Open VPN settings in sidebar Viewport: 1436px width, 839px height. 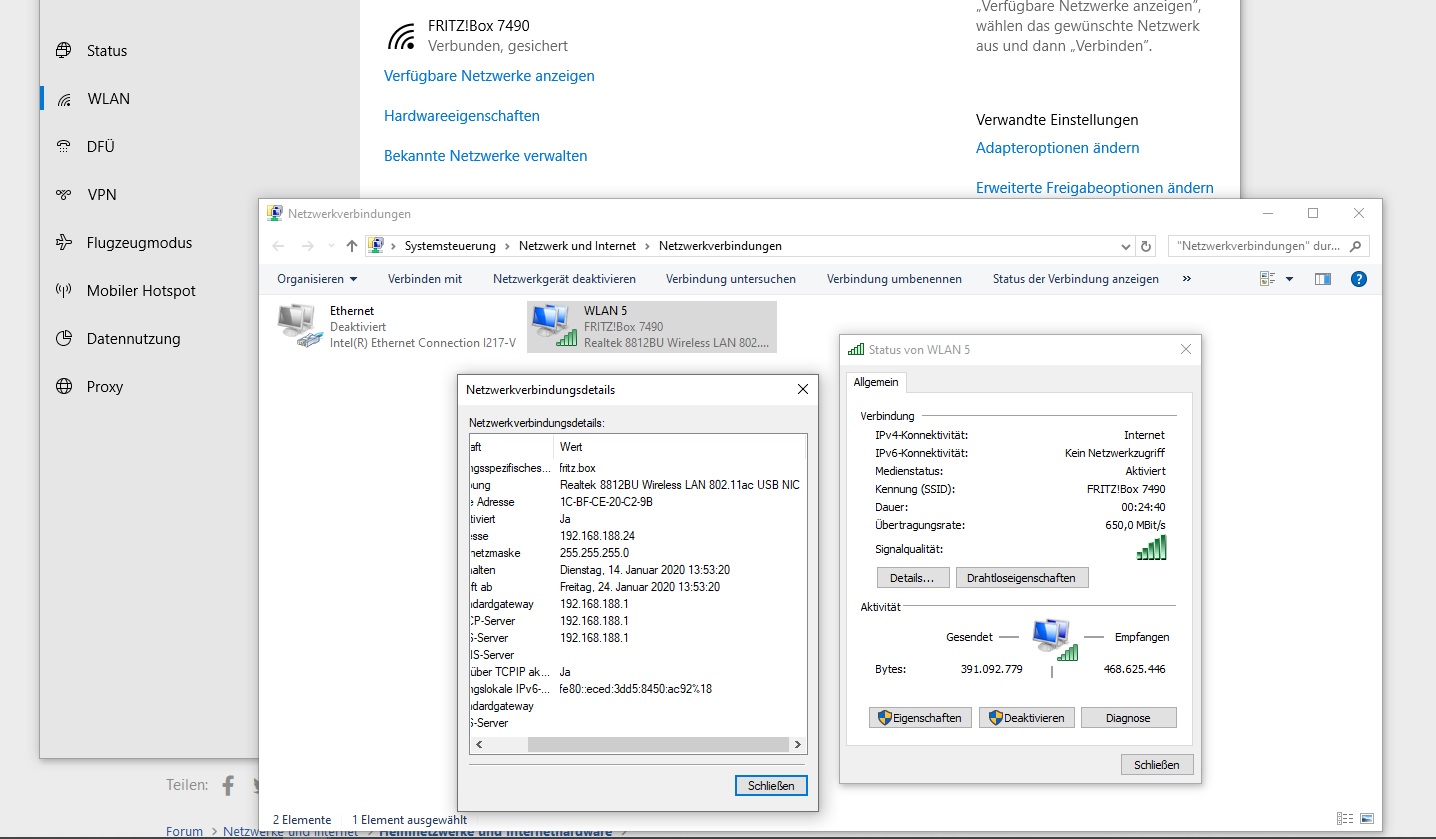tap(101, 195)
